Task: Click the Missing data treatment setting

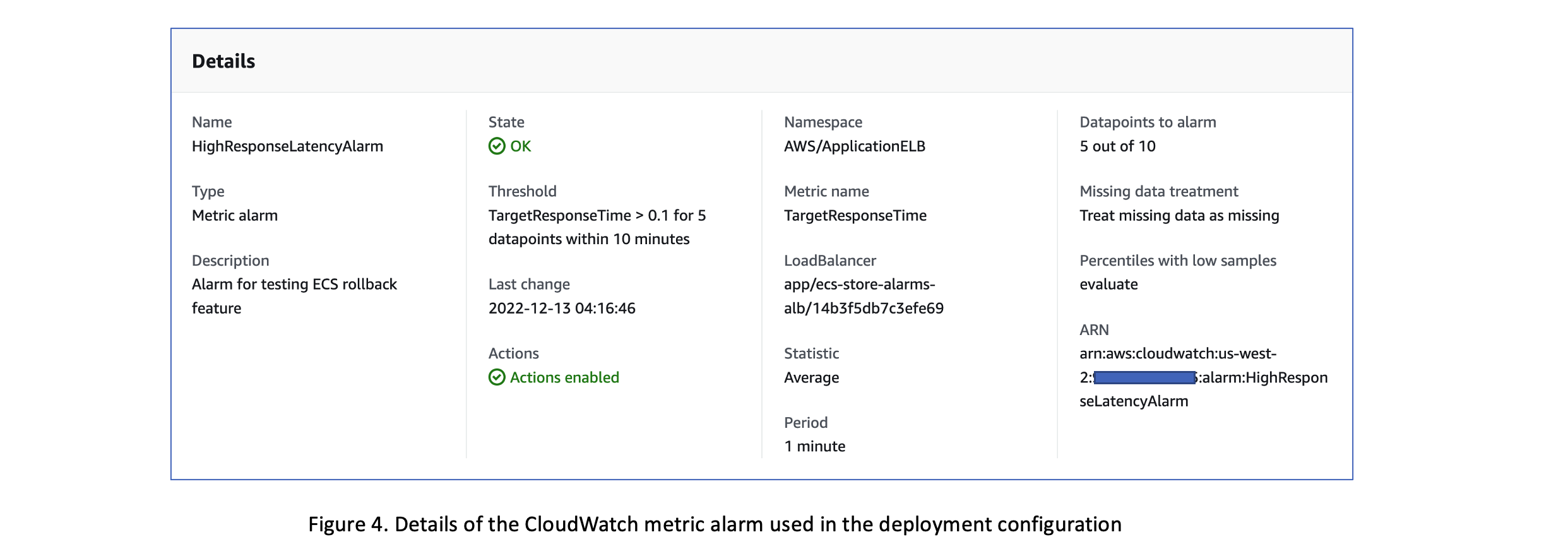Action: pos(1179,215)
